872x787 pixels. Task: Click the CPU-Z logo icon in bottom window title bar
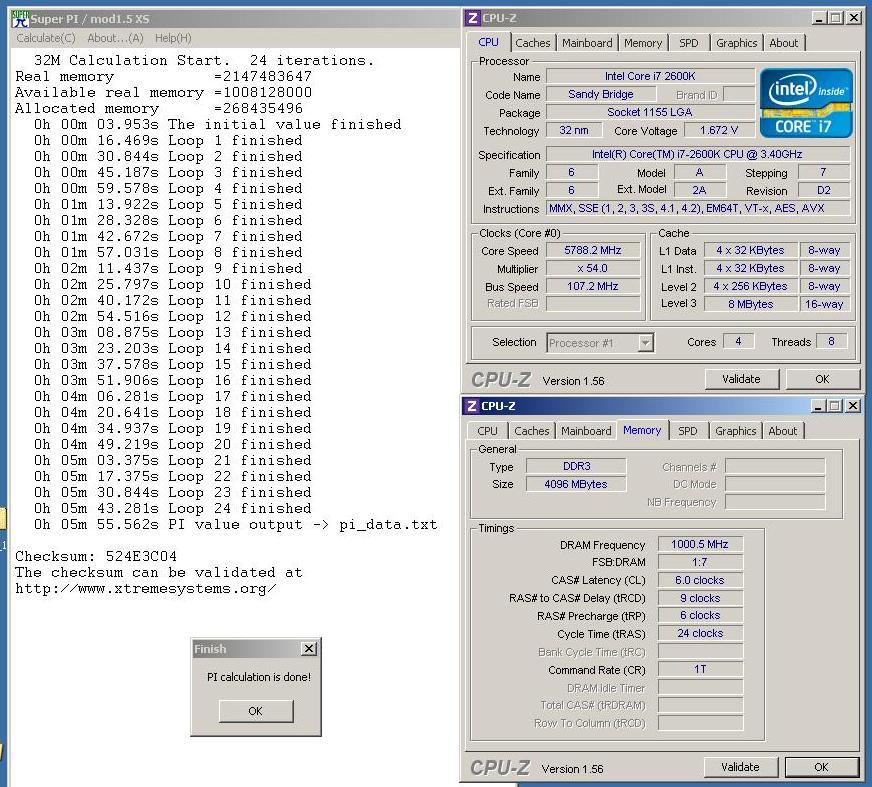(x=472, y=406)
